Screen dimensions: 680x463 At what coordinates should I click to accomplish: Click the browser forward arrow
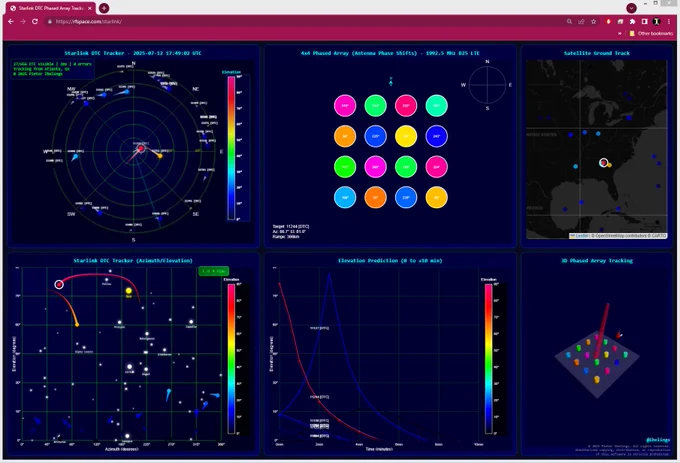[x=23, y=21]
